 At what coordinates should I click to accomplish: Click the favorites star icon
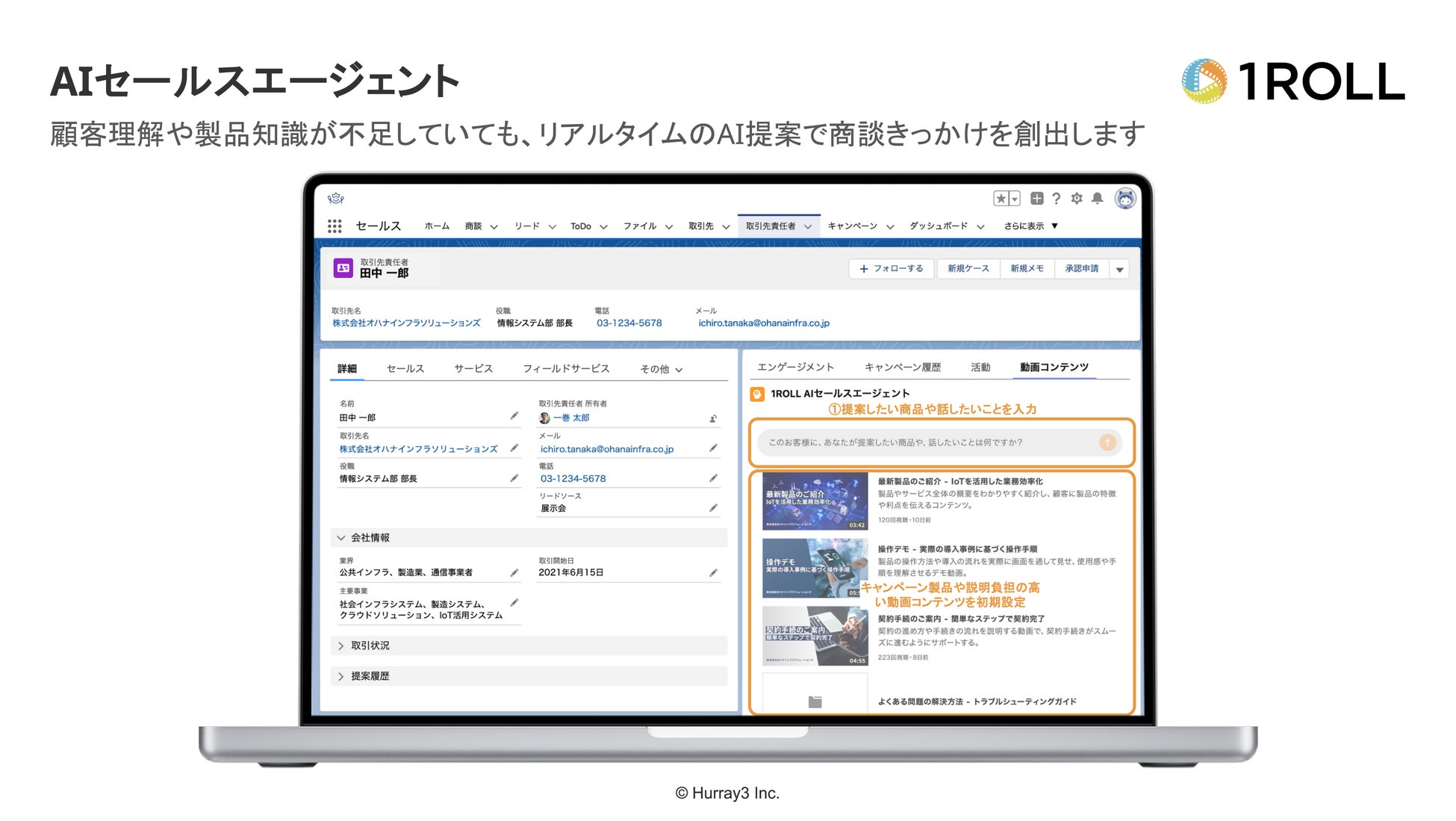point(1001,198)
